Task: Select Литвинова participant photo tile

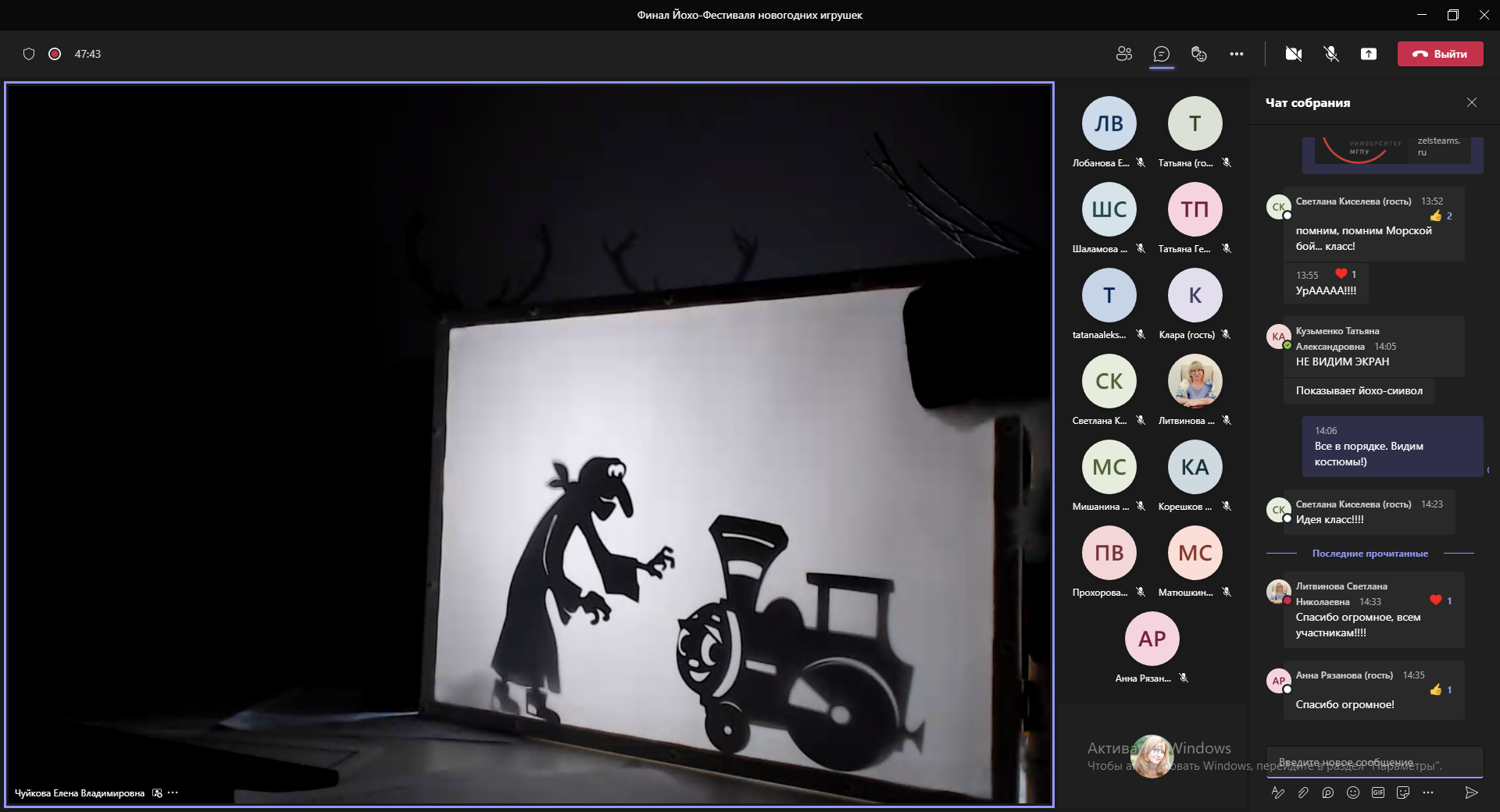Action: click(1195, 381)
